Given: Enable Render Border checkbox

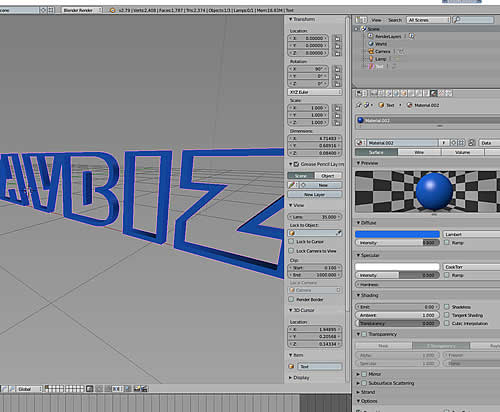Looking at the screenshot, I should (x=291, y=299).
